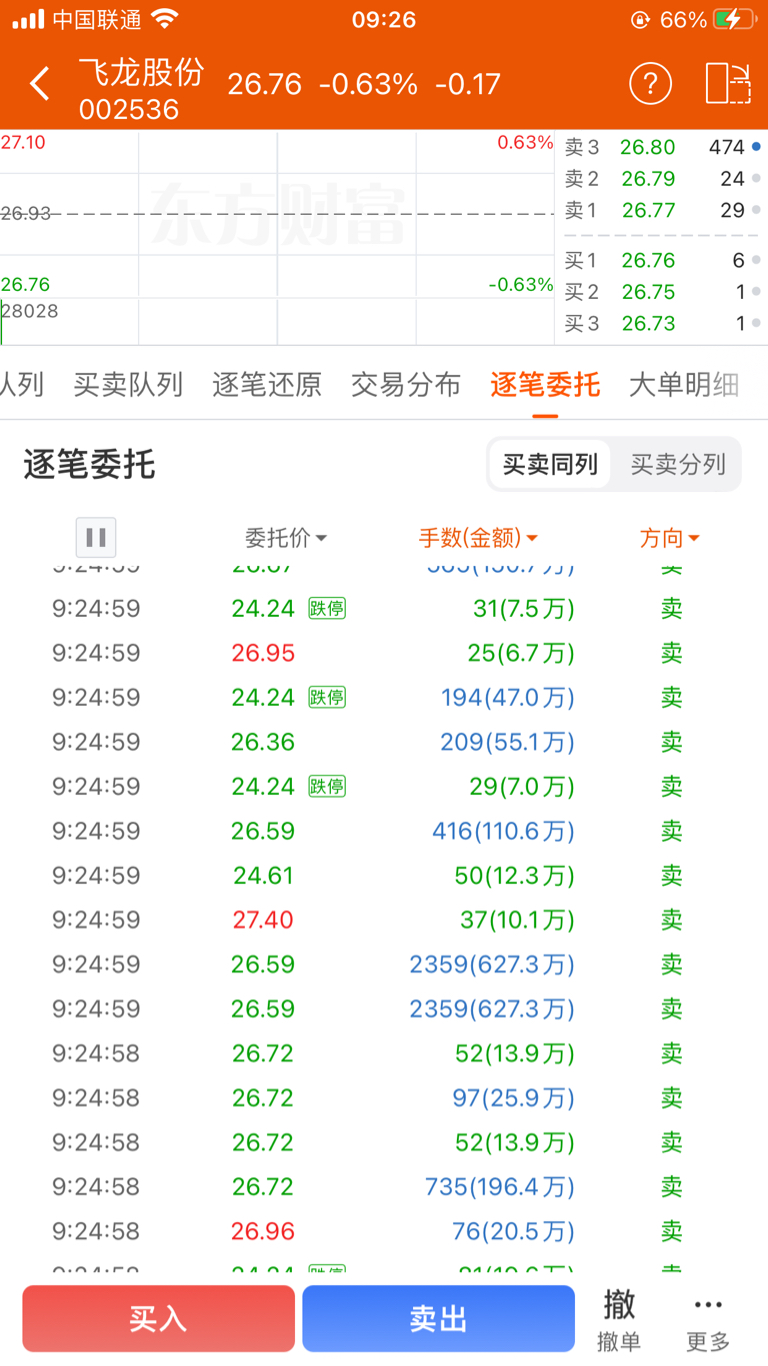Tap the battery status icon
This screenshot has width=768, height=1366.
734,19
